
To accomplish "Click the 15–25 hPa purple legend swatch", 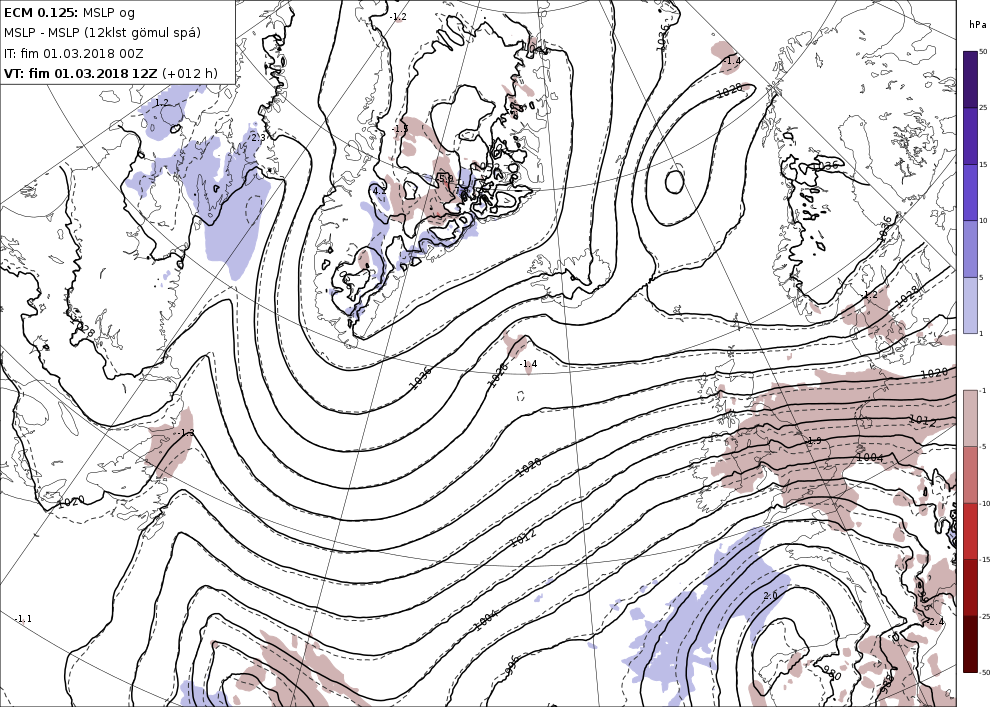I will (x=970, y=136).
